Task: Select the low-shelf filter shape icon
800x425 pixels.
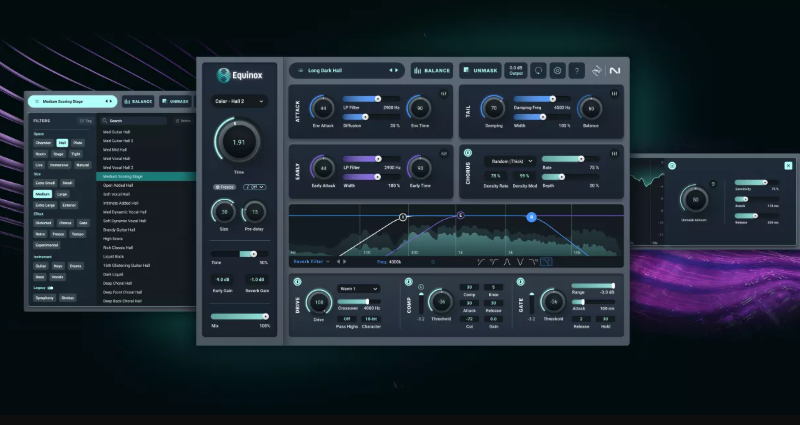Action: point(494,262)
